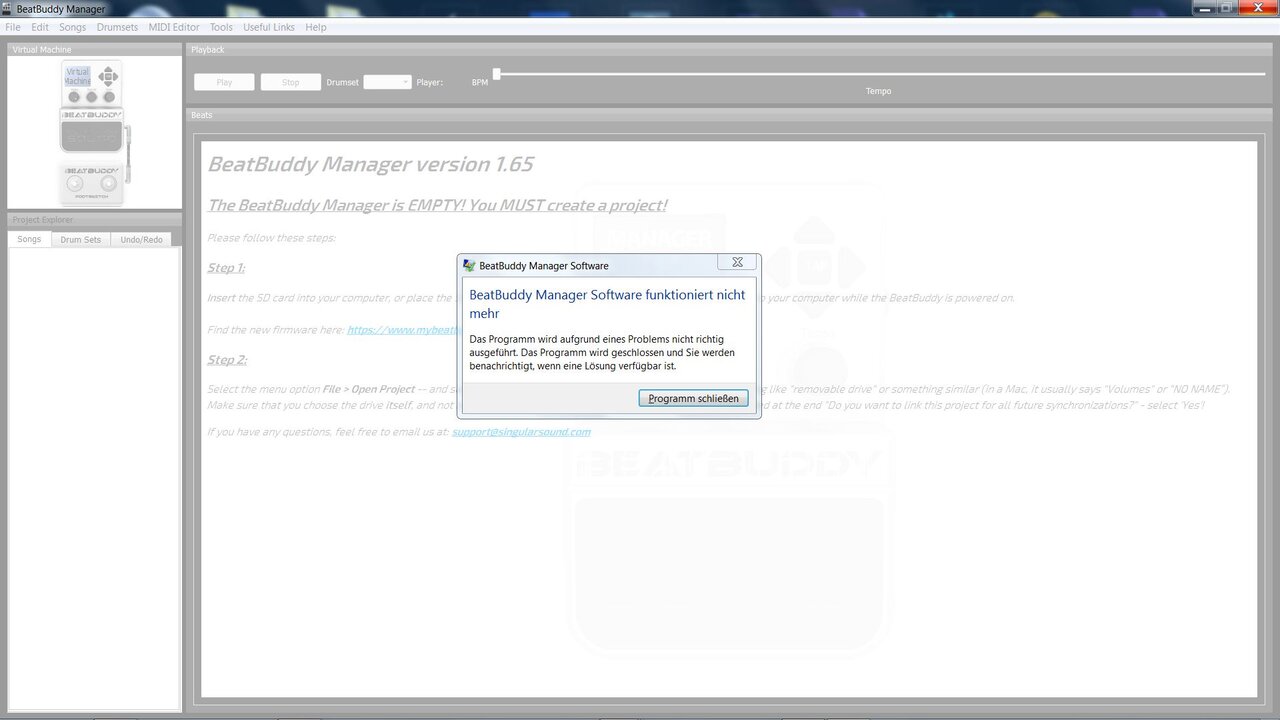
Task: Switch to the Undo/Redo tab
Action: point(141,239)
